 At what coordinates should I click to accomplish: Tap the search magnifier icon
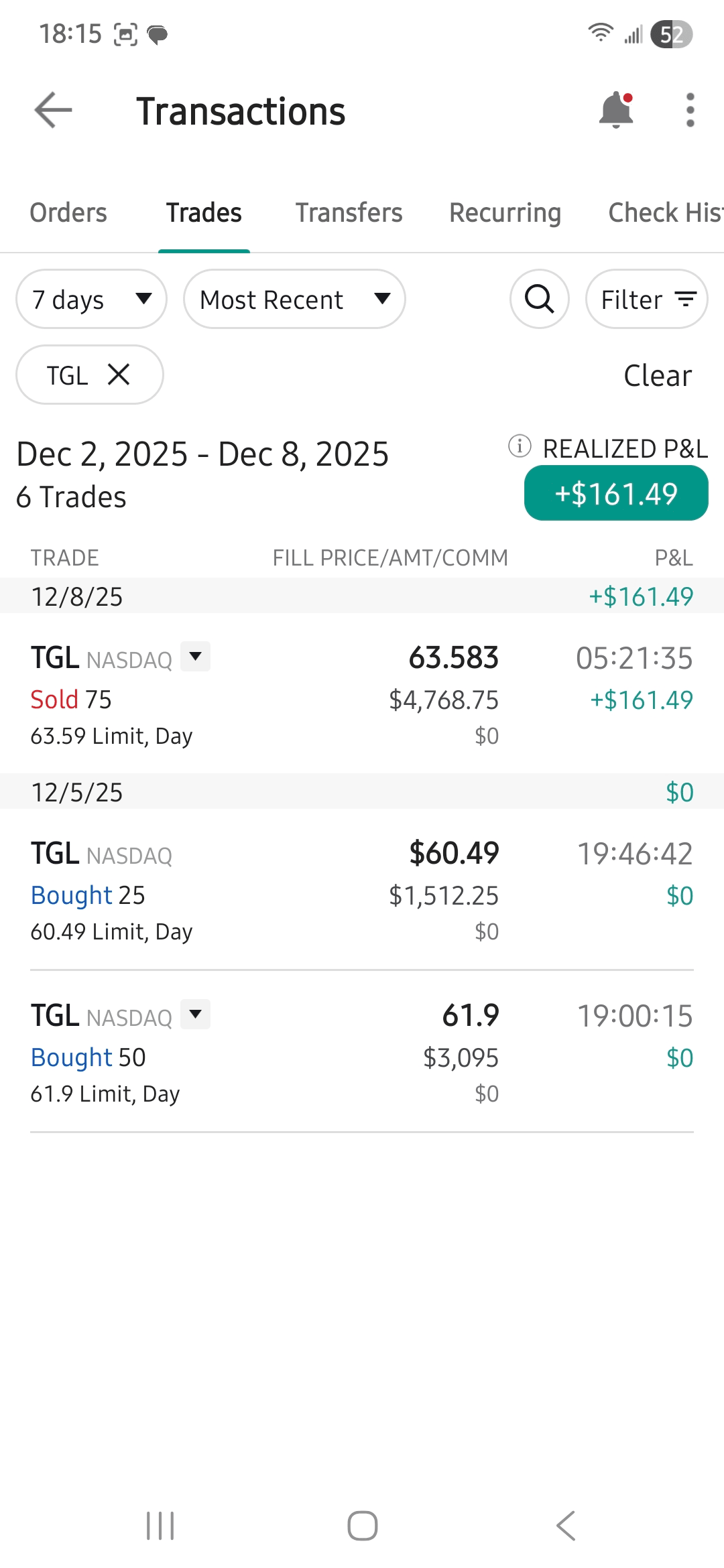(x=540, y=299)
